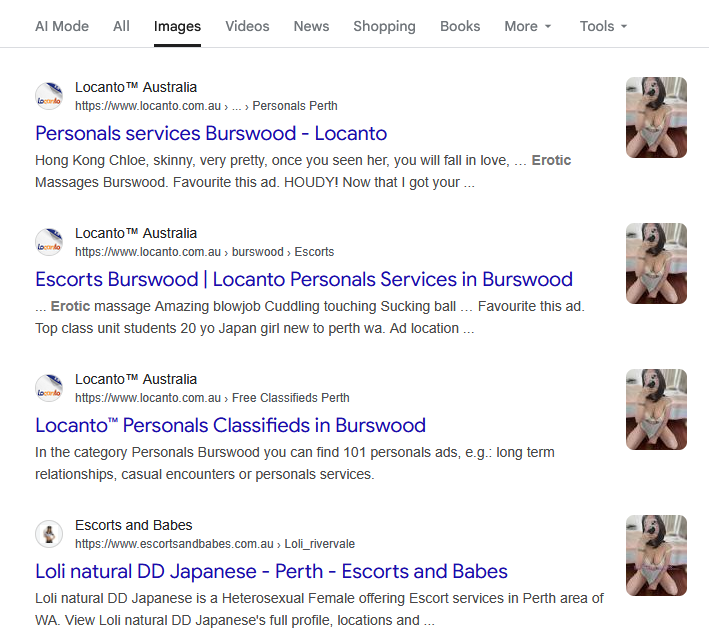The image size is (709, 636).
Task: Expand the More dropdown menu
Action: [x=527, y=26]
